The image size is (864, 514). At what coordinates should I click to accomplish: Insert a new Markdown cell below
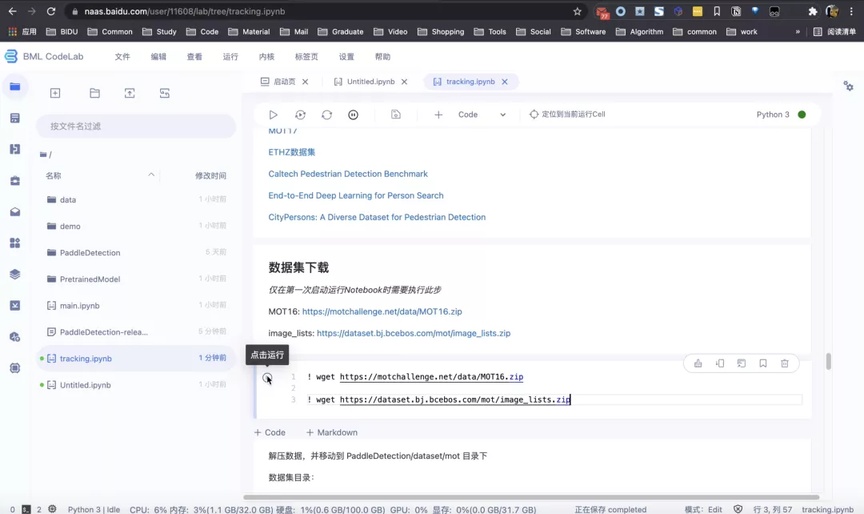pyautogui.click(x=332, y=432)
